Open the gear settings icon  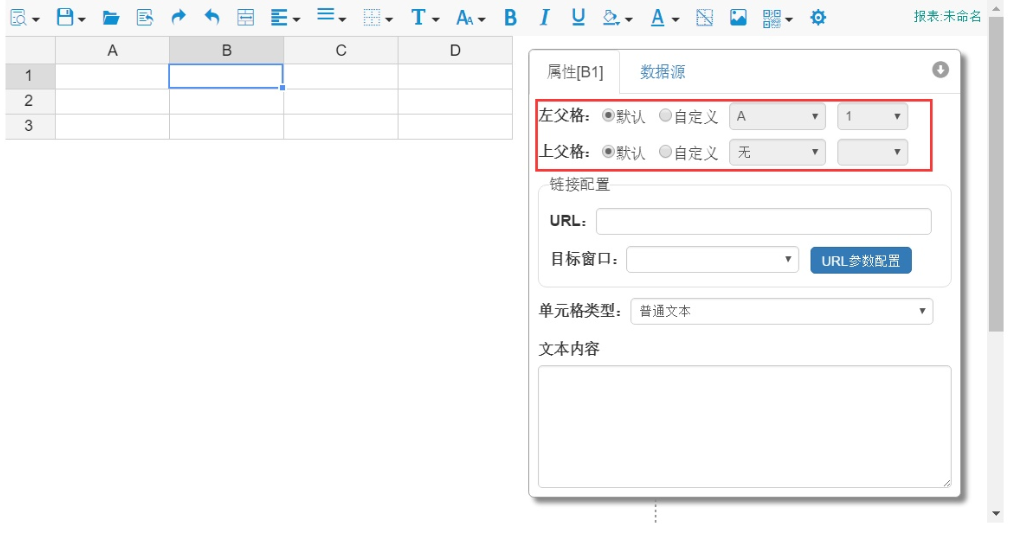point(818,17)
